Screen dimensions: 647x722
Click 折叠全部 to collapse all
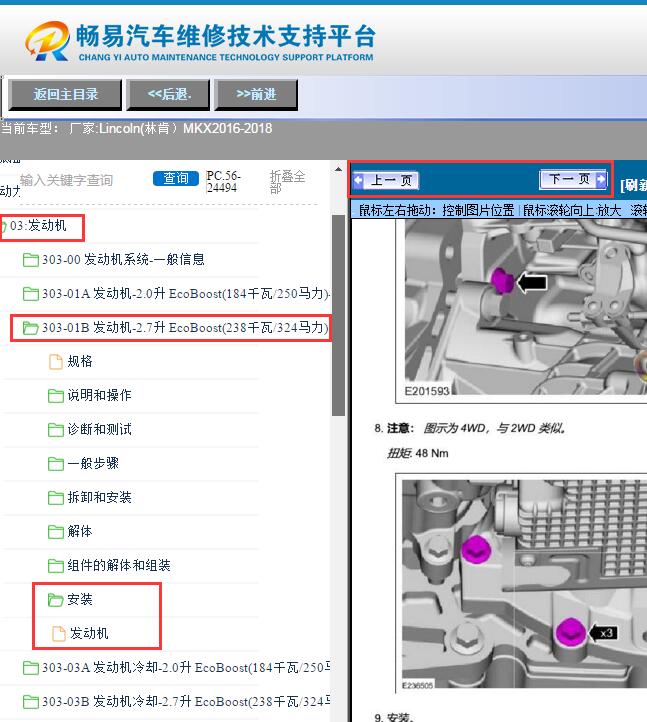[287, 182]
